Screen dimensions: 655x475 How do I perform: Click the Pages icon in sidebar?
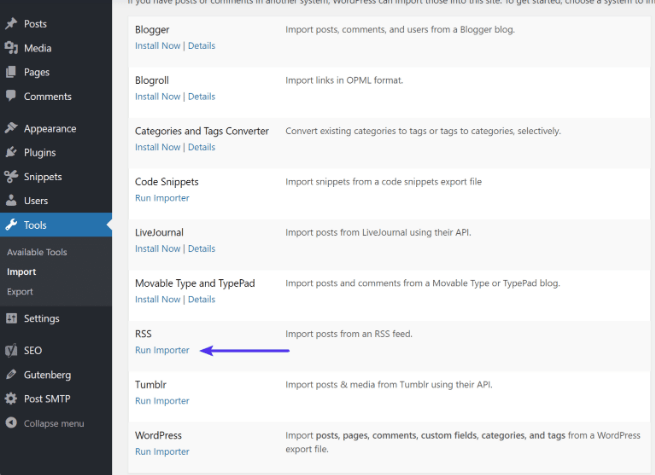click(x=11, y=72)
